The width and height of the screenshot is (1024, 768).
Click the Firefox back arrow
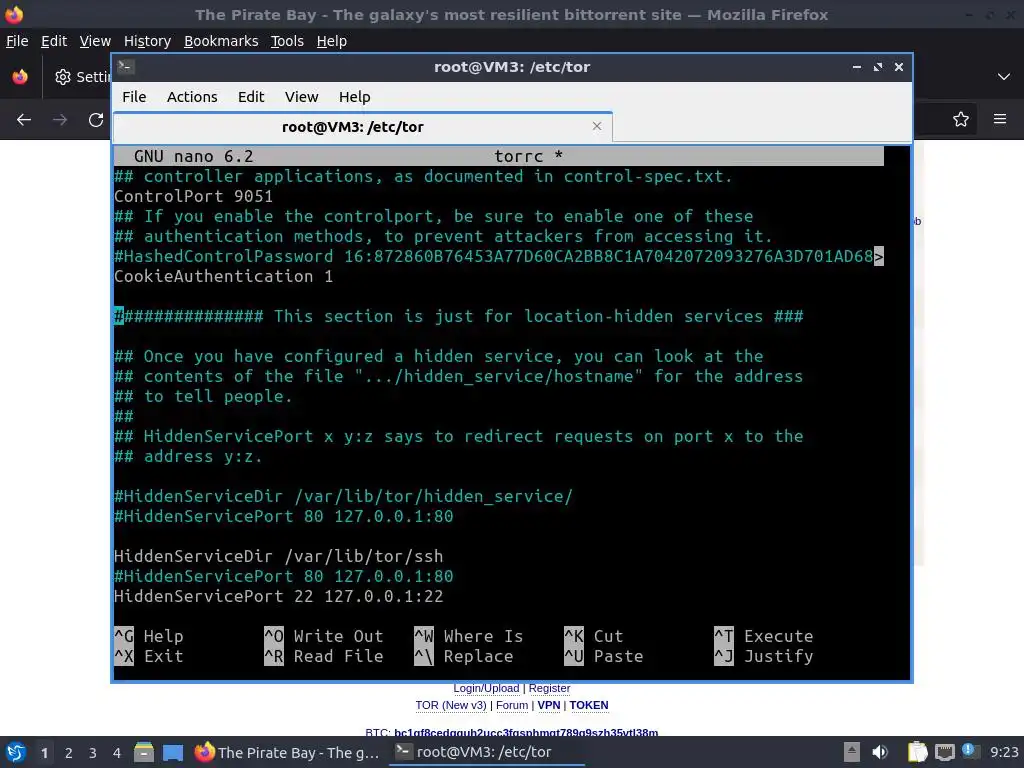click(x=24, y=120)
